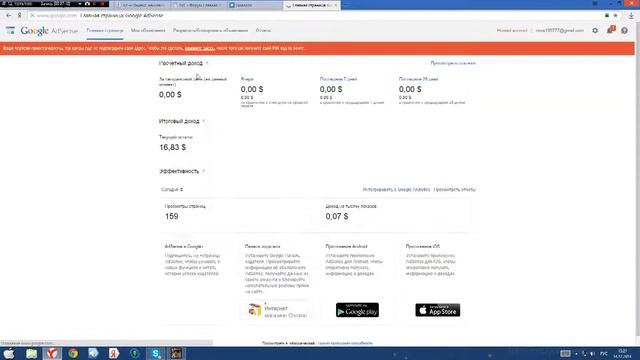The width and height of the screenshot is (640, 360).
Task: Click help icon next to Итоговый доход
Action: tap(204, 121)
